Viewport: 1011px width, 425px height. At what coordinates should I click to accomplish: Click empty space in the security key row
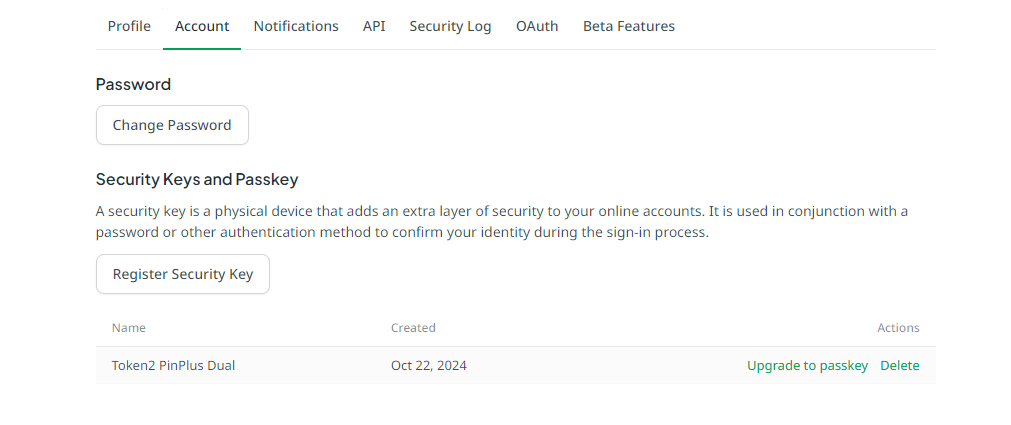(x=606, y=366)
